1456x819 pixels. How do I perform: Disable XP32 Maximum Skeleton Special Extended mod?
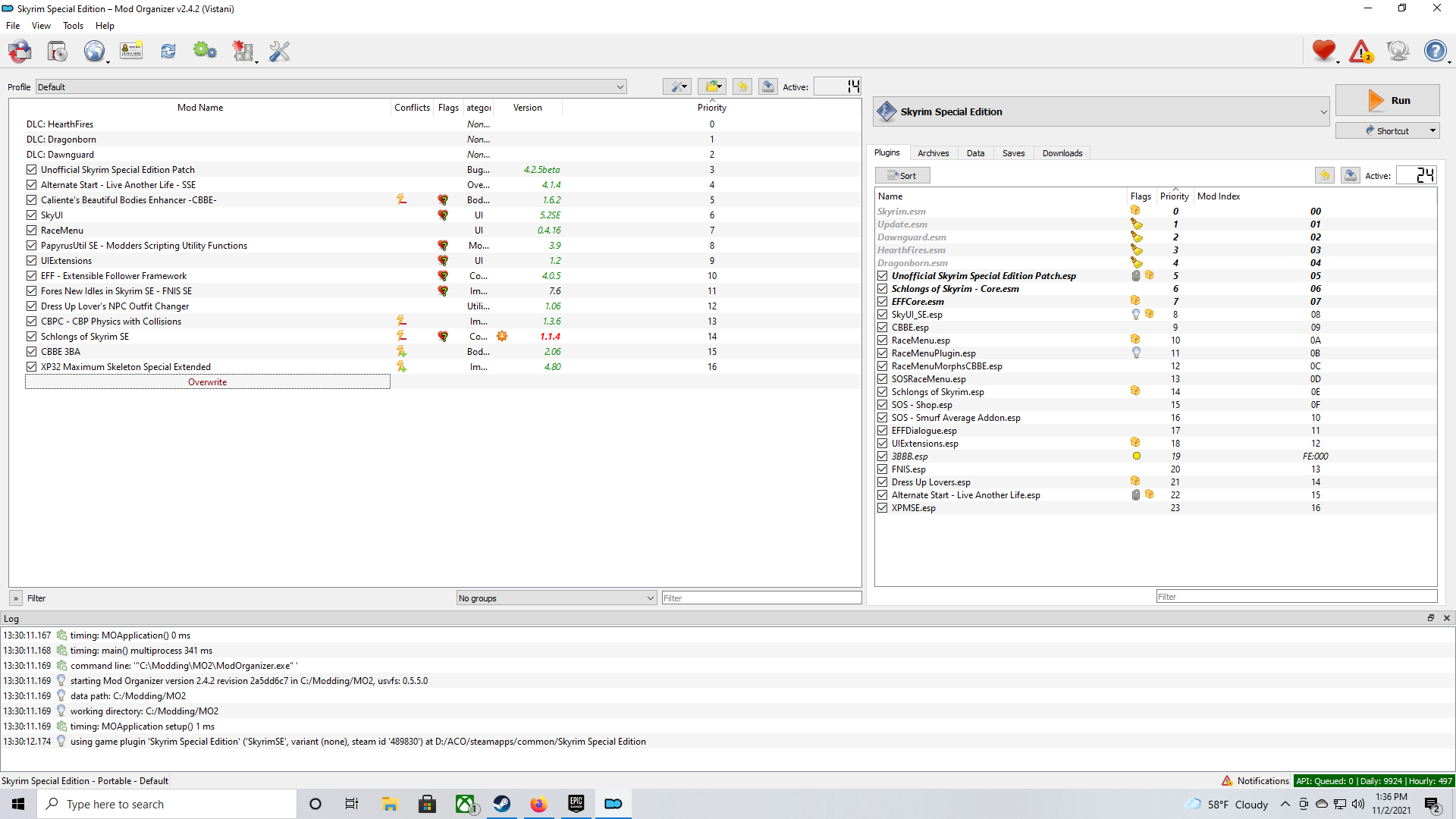point(31,367)
